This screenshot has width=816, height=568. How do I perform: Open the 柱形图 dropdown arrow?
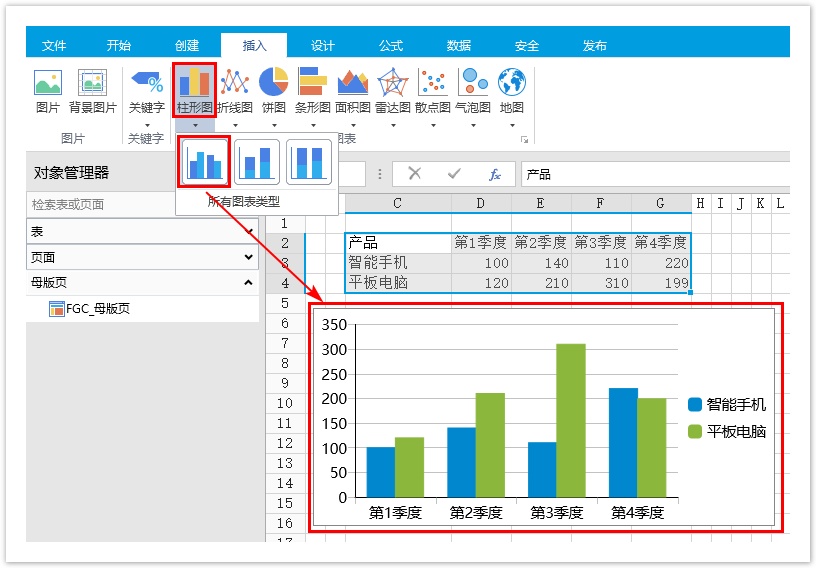pos(195,125)
